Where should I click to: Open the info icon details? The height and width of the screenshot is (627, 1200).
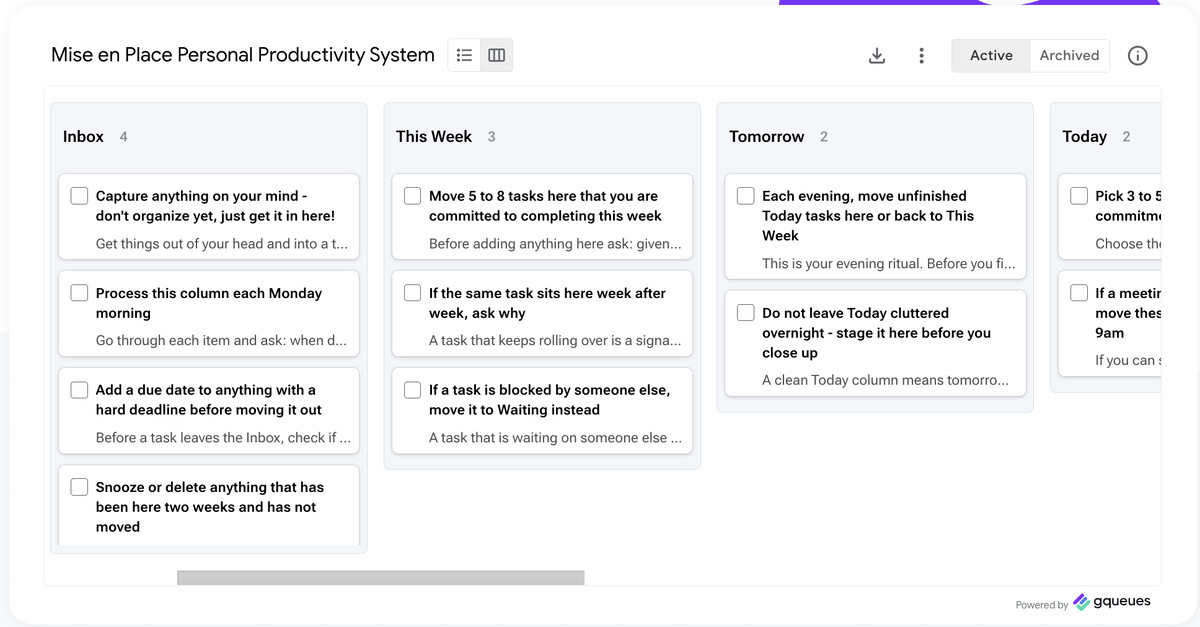point(1137,56)
